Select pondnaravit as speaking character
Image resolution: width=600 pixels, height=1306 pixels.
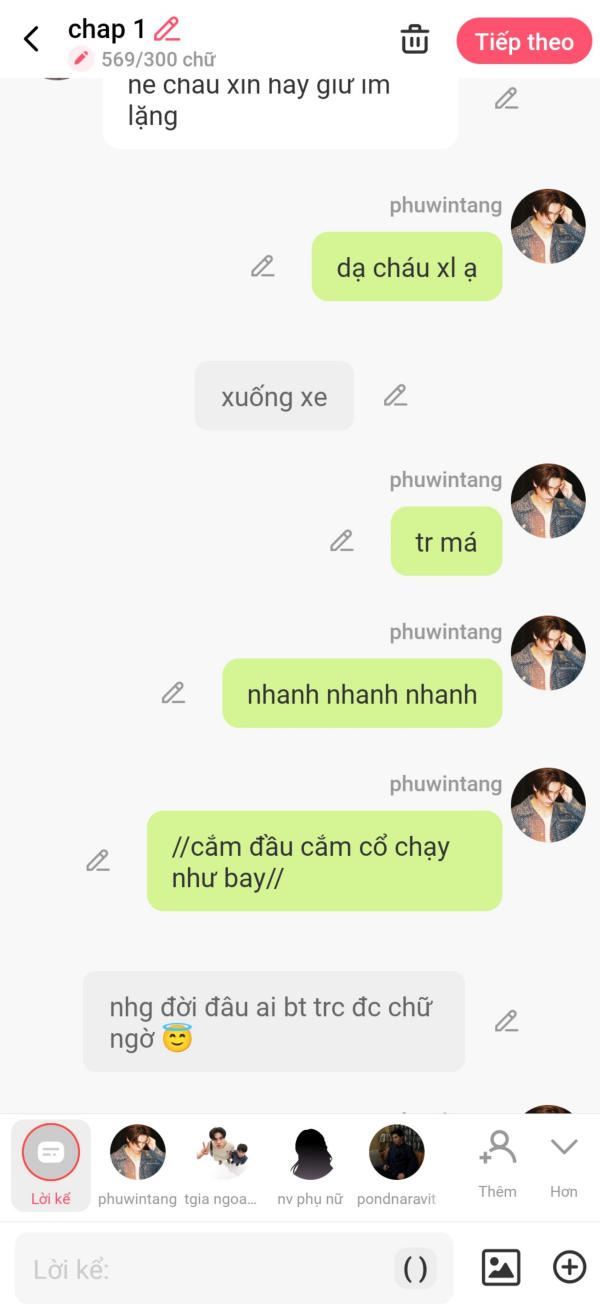coord(397,1165)
